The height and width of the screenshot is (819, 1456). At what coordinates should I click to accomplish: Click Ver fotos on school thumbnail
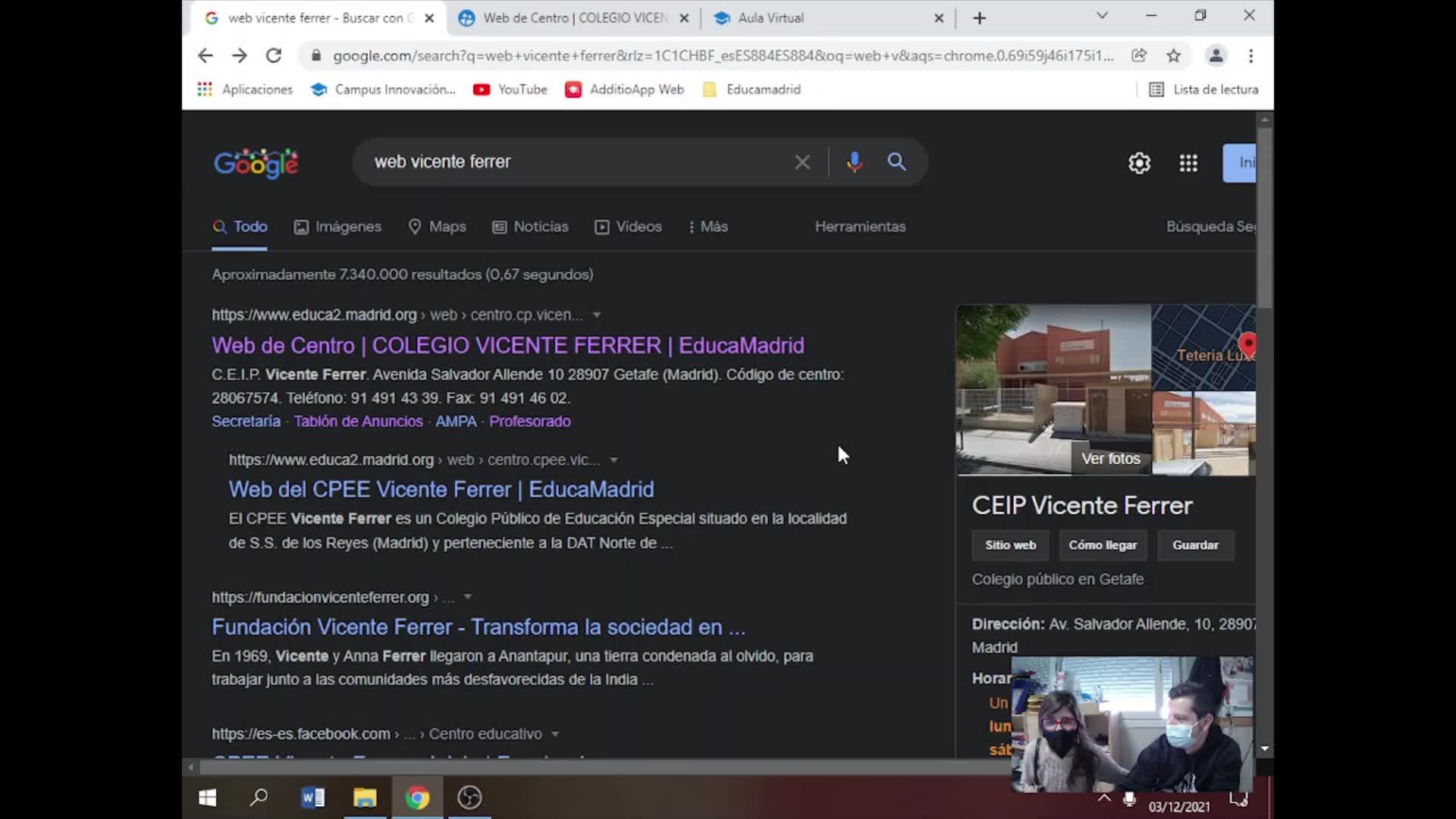[x=1110, y=459]
